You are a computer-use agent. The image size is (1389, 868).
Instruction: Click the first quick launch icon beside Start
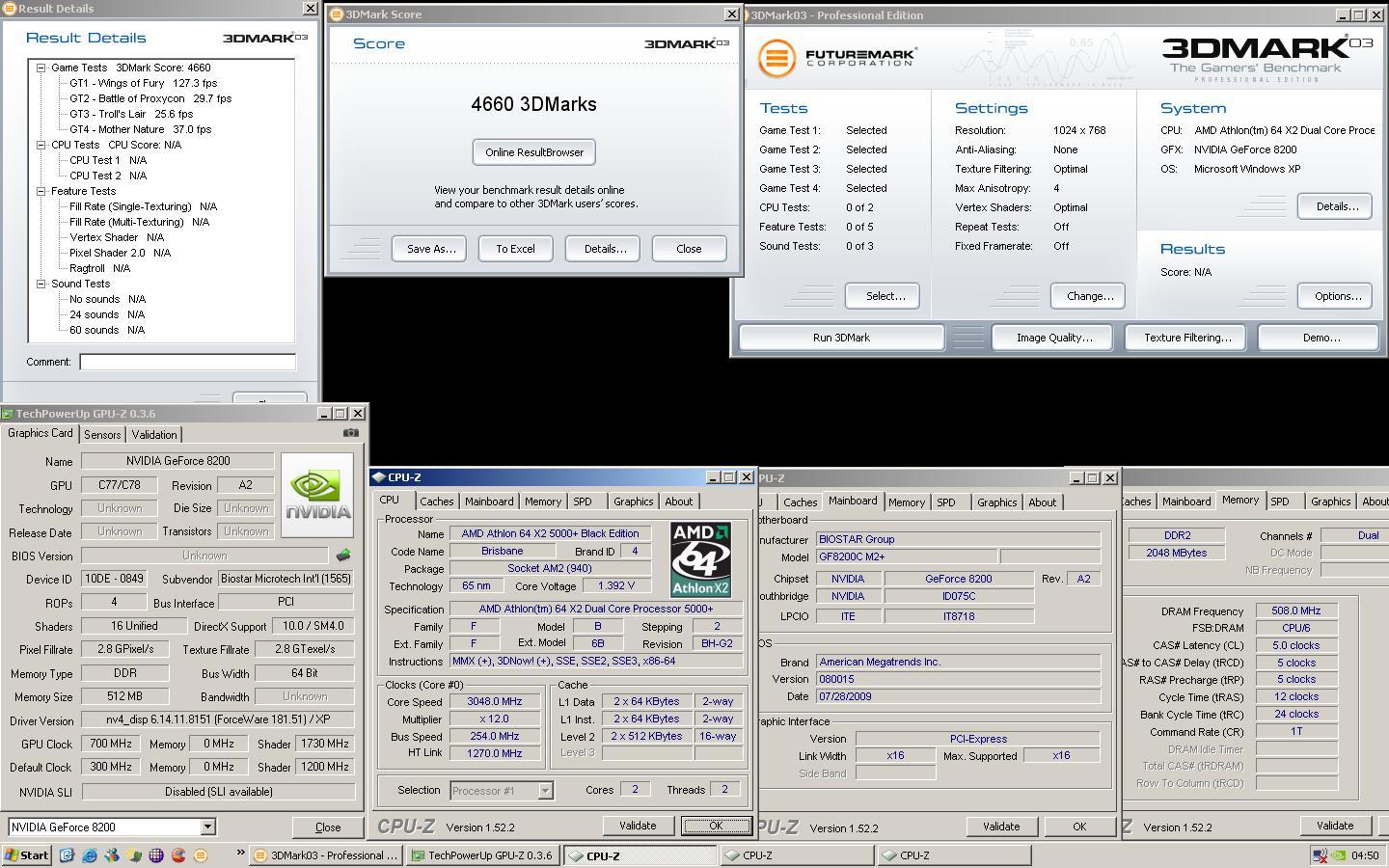(67, 854)
